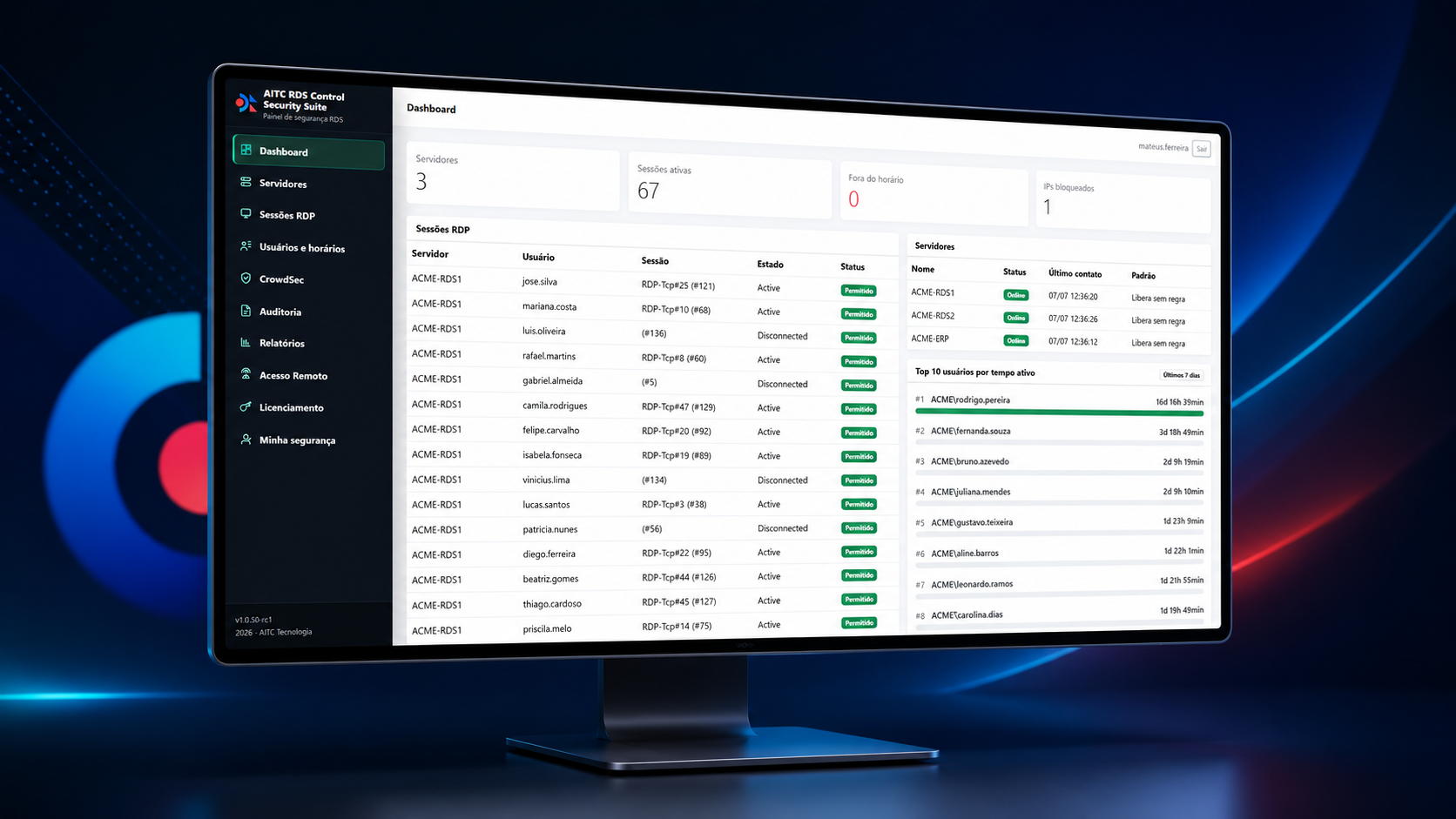Select ACME-RDS2 in the Servidores table
This screenshot has width=1456, height=819.
pyautogui.click(x=933, y=315)
